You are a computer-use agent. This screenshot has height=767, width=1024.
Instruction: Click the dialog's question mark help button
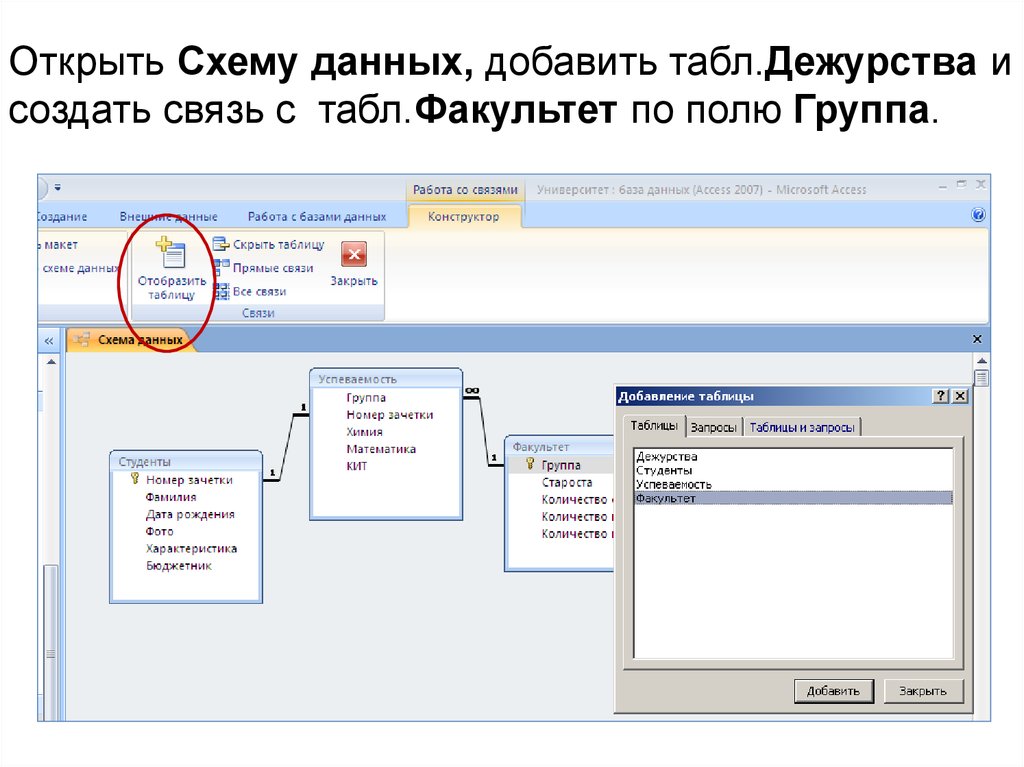coord(941,396)
